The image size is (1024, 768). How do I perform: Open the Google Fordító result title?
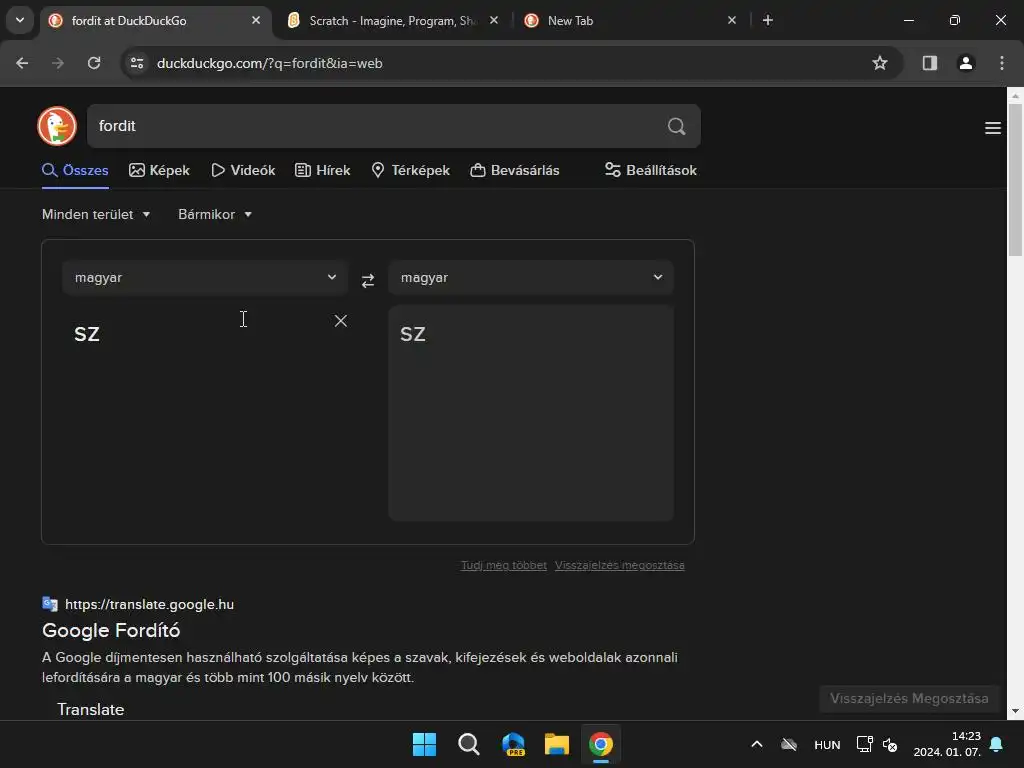point(111,631)
